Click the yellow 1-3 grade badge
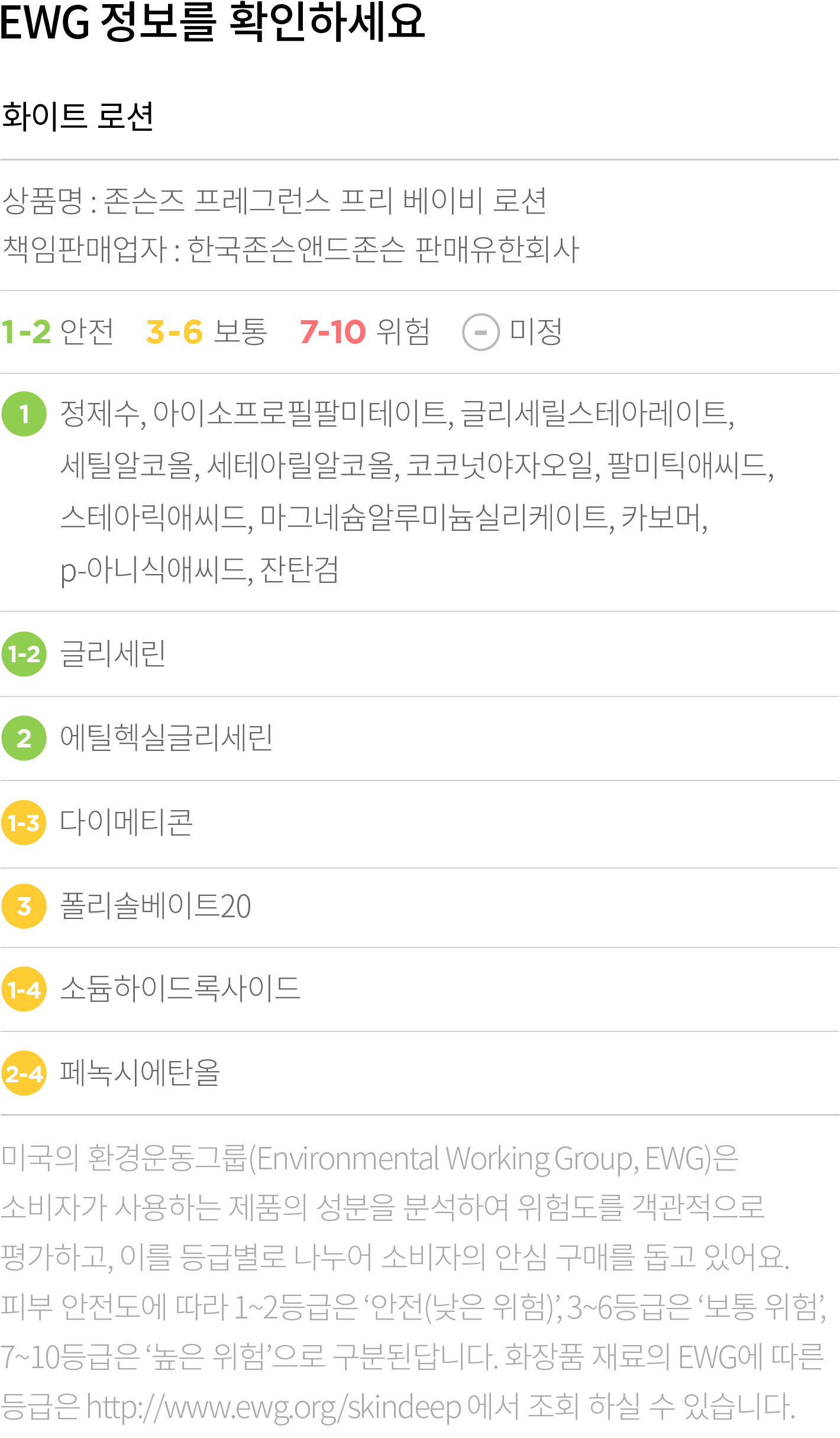This screenshot has width=840, height=1438. (24, 823)
